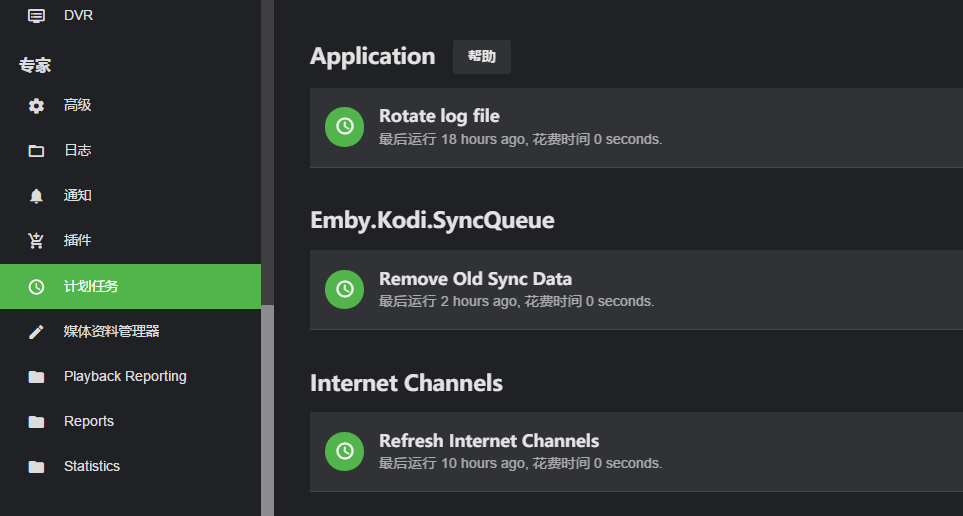This screenshot has width=963, height=516.
Task: Click the bell icon beside 通知
Action: tap(36, 196)
